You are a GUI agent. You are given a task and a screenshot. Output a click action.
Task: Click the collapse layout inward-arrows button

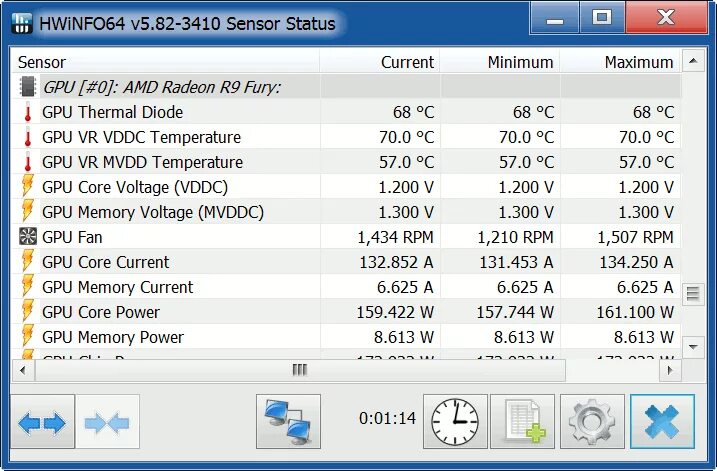click(x=108, y=422)
